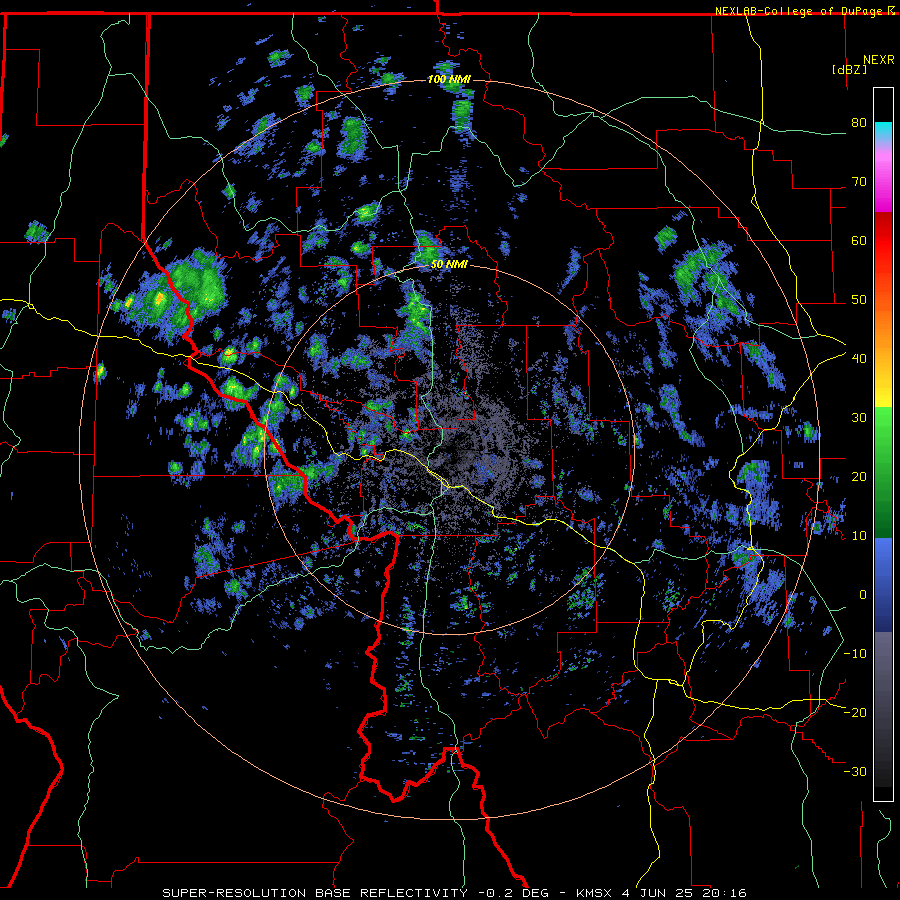The width and height of the screenshot is (900, 900).
Task: Click the 30 value on the dBZ scale
Action: point(859,418)
